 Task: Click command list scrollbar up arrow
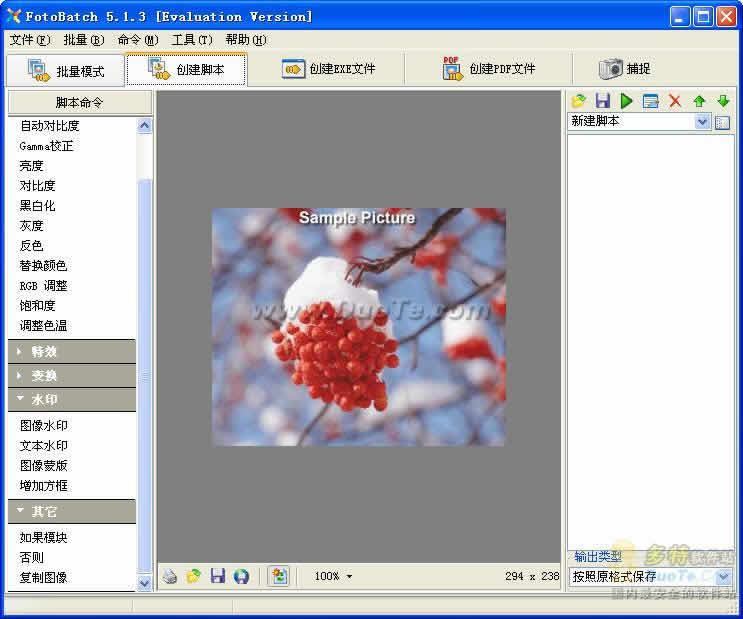click(x=145, y=126)
